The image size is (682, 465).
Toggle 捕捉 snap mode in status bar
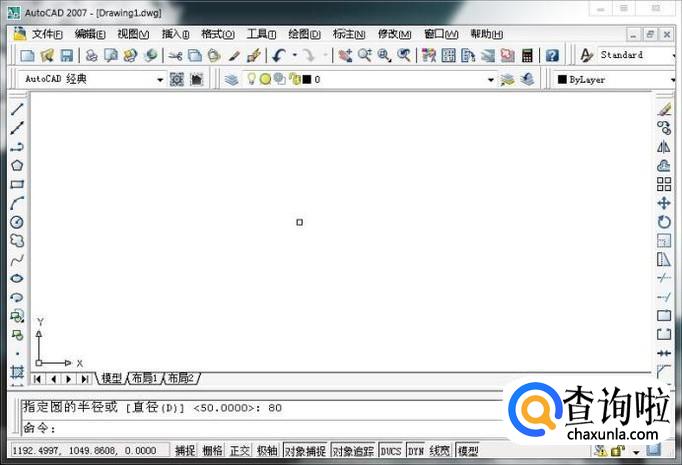[185, 451]
